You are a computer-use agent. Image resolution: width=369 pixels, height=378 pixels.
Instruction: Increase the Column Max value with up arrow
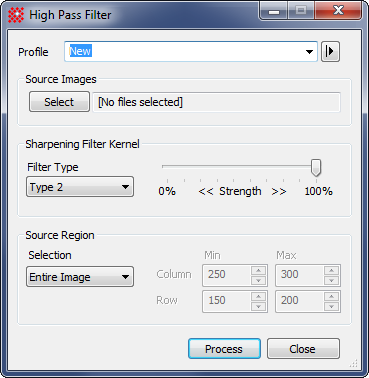coord(331,270)
